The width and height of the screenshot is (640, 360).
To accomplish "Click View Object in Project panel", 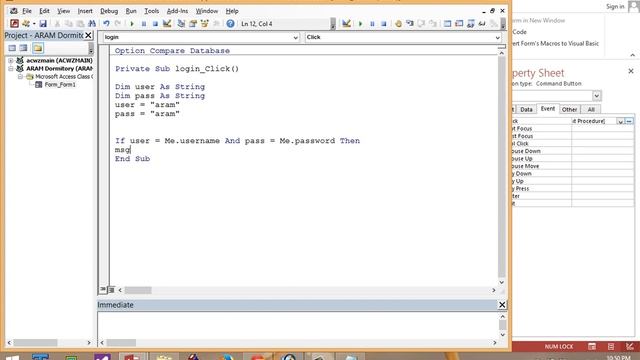I will point(24,48).
